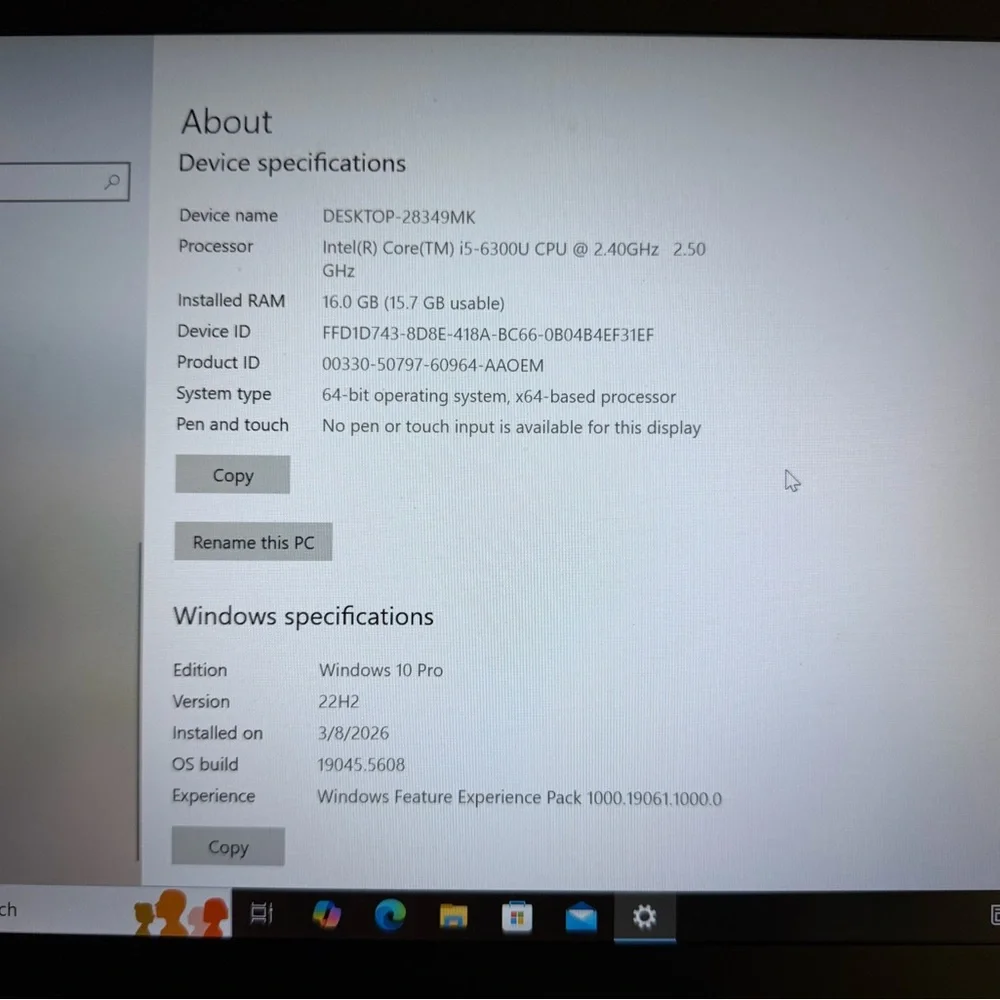Click the Pen and touch label

(232, 425)
